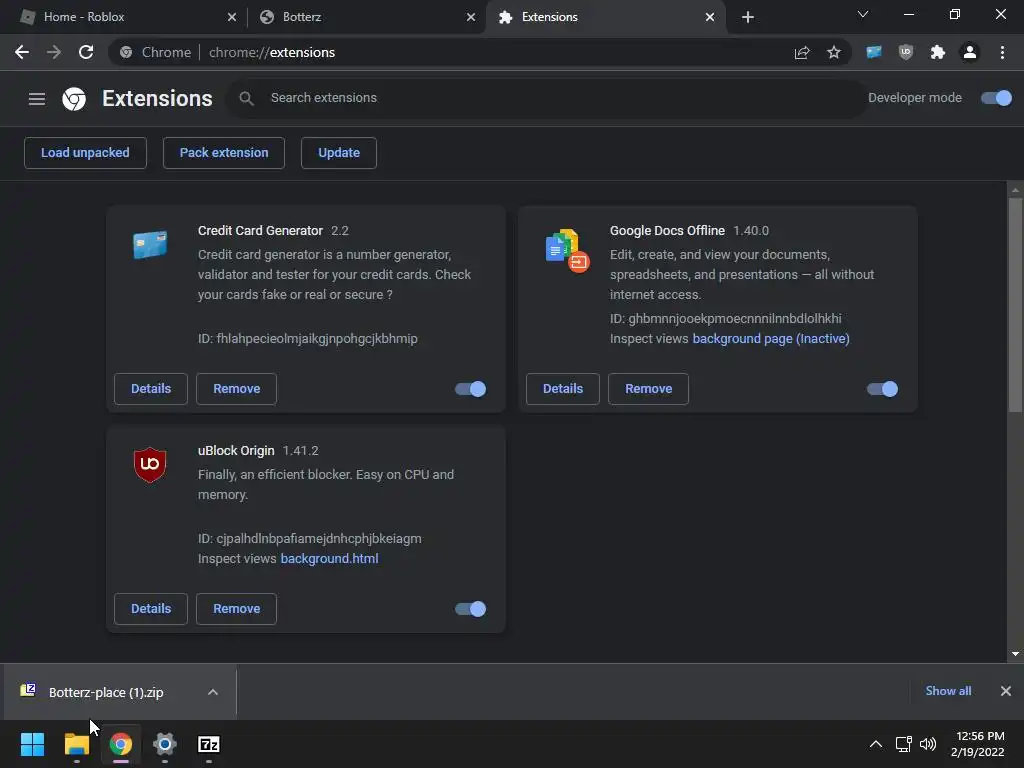Screen dimensions: 1024x768
Task: Click the search magnifier icon
Action: tap(246, 99)
